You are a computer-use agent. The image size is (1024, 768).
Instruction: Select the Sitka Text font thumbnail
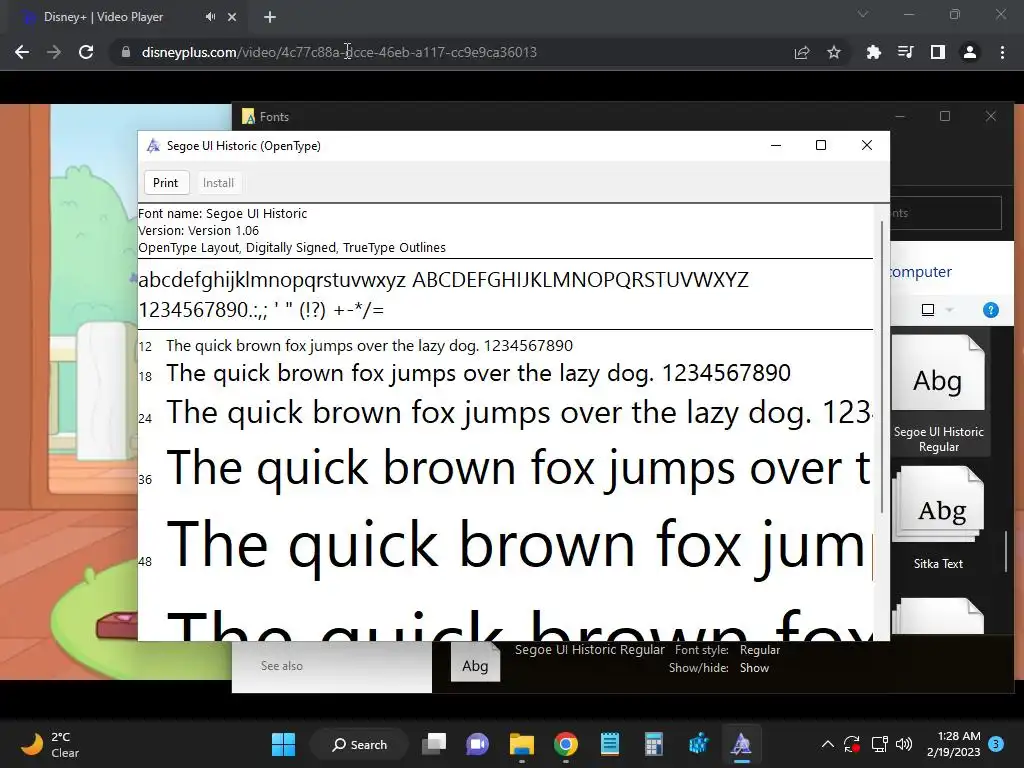[939, 519]
